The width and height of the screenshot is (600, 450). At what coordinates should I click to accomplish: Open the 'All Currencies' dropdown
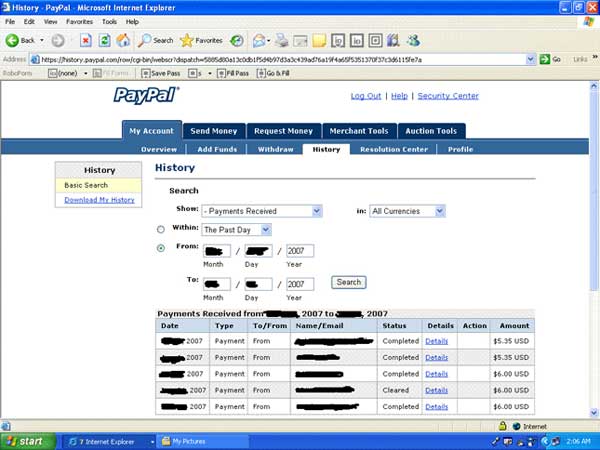click(408, 211)
